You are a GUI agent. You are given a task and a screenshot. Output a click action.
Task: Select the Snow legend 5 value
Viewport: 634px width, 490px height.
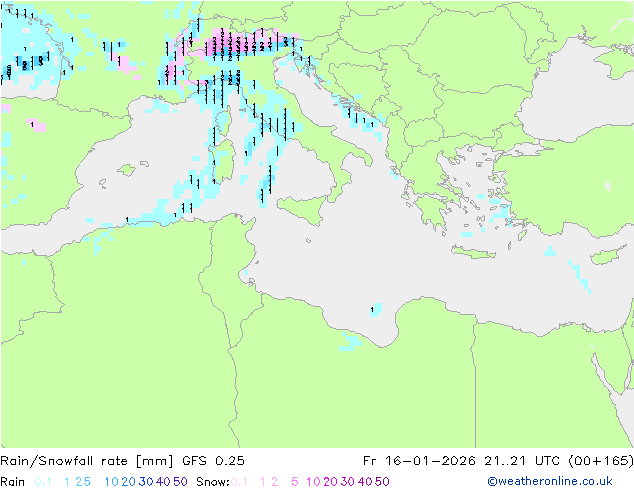295,482
